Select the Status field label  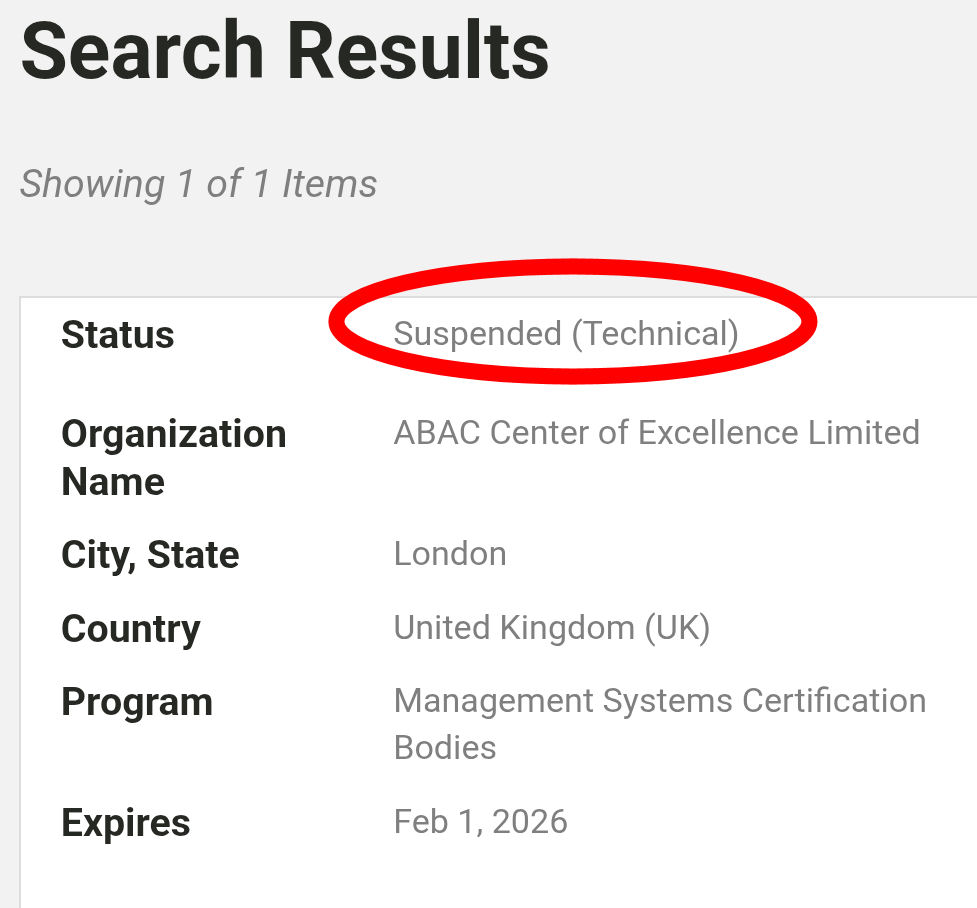118,335
